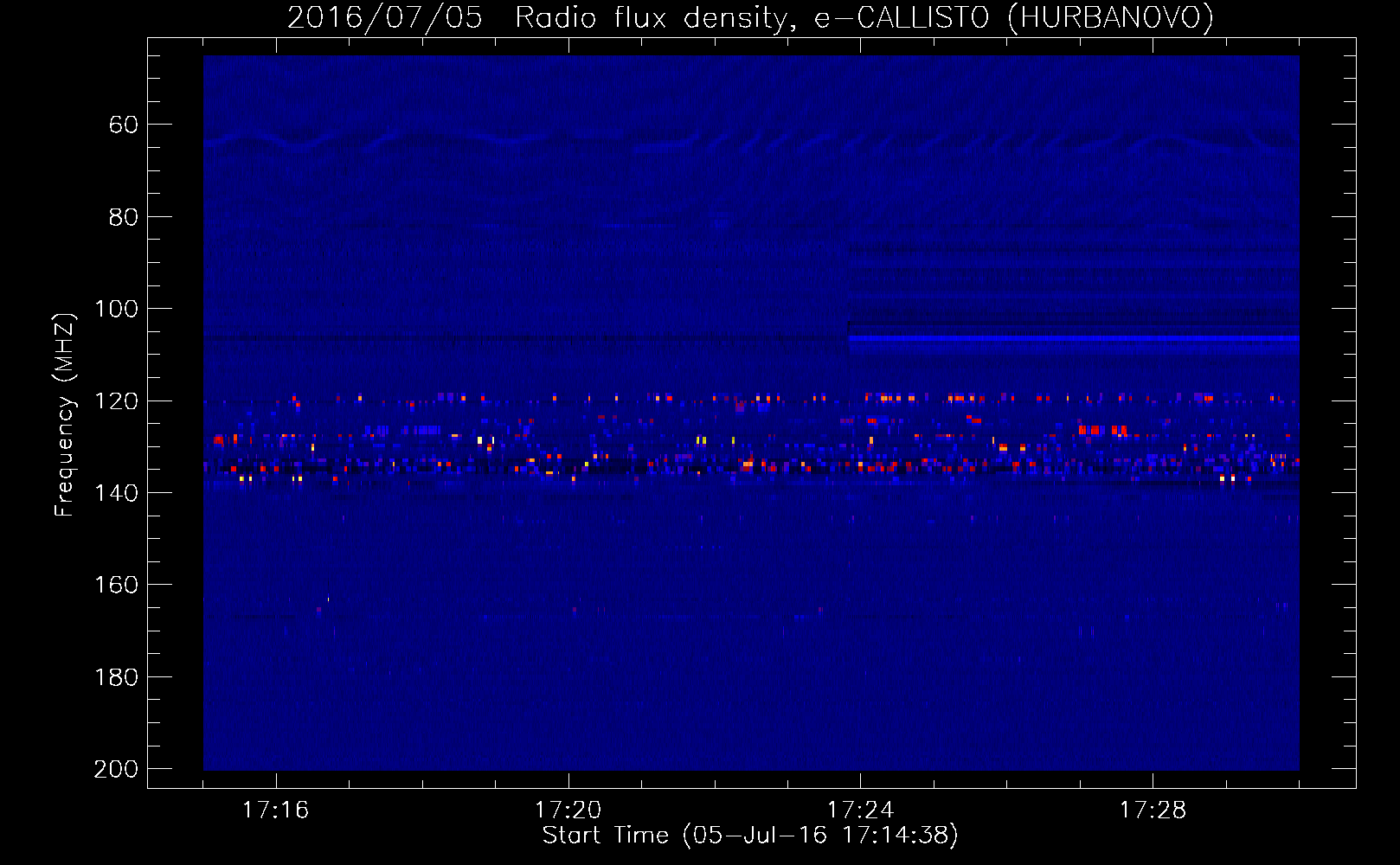Click the 17:24 time tick label
The image size is (1400, 865).
(x=860, y=811)
